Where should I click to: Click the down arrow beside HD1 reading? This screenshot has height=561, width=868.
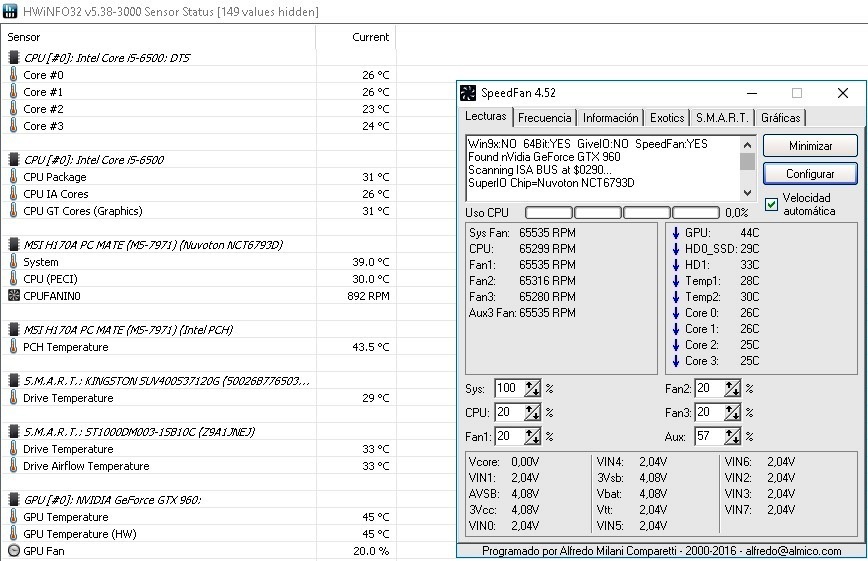click(676, 265)
